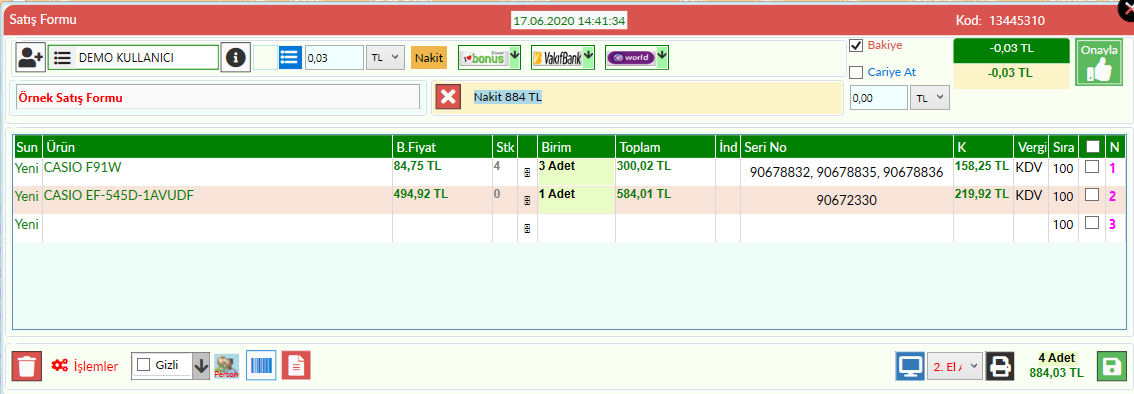Open the 2. El printer selection dropdown
1134x394 pixels.
point(955,367)
